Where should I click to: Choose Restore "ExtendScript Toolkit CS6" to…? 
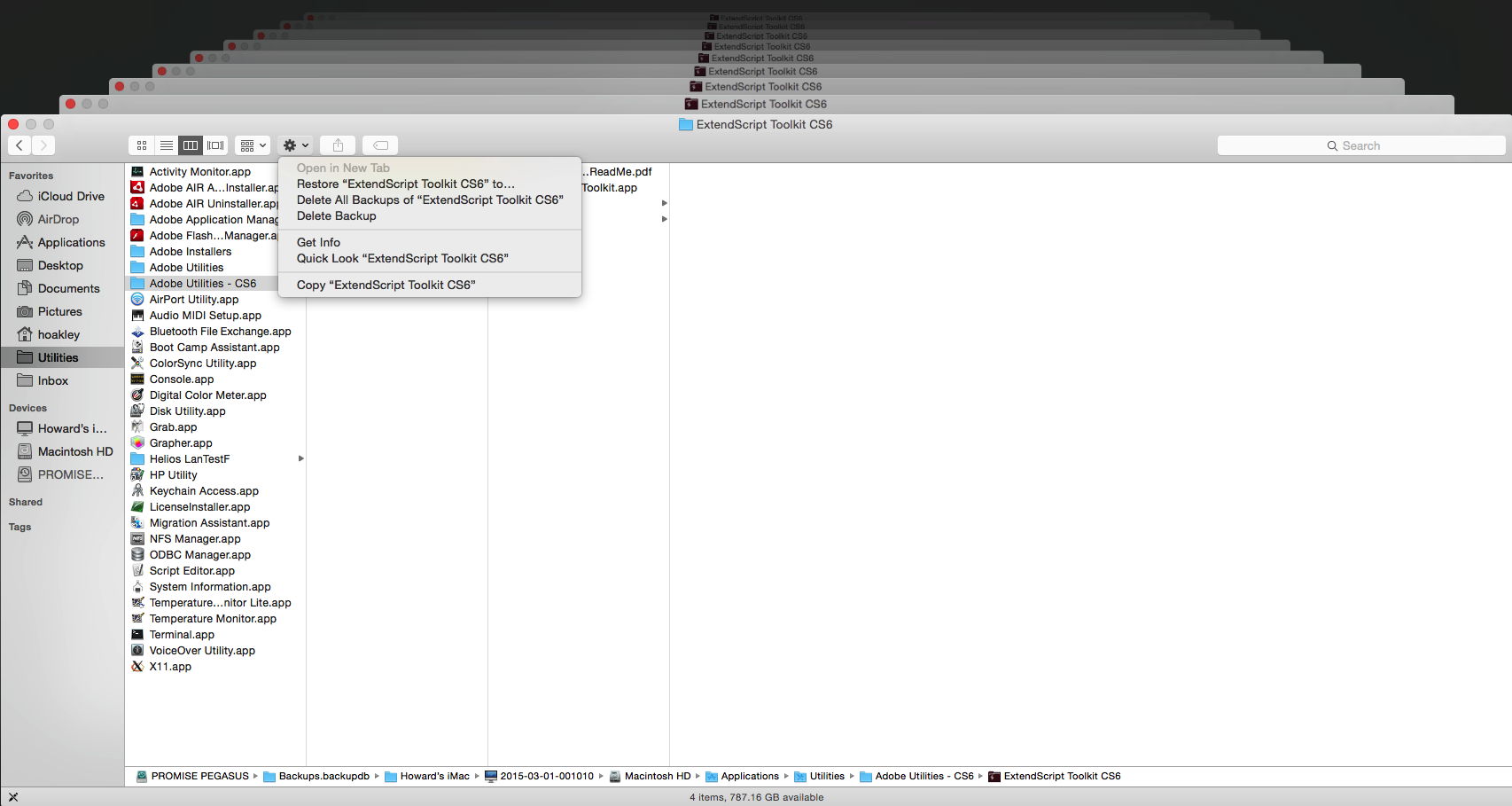click(405, 184)
